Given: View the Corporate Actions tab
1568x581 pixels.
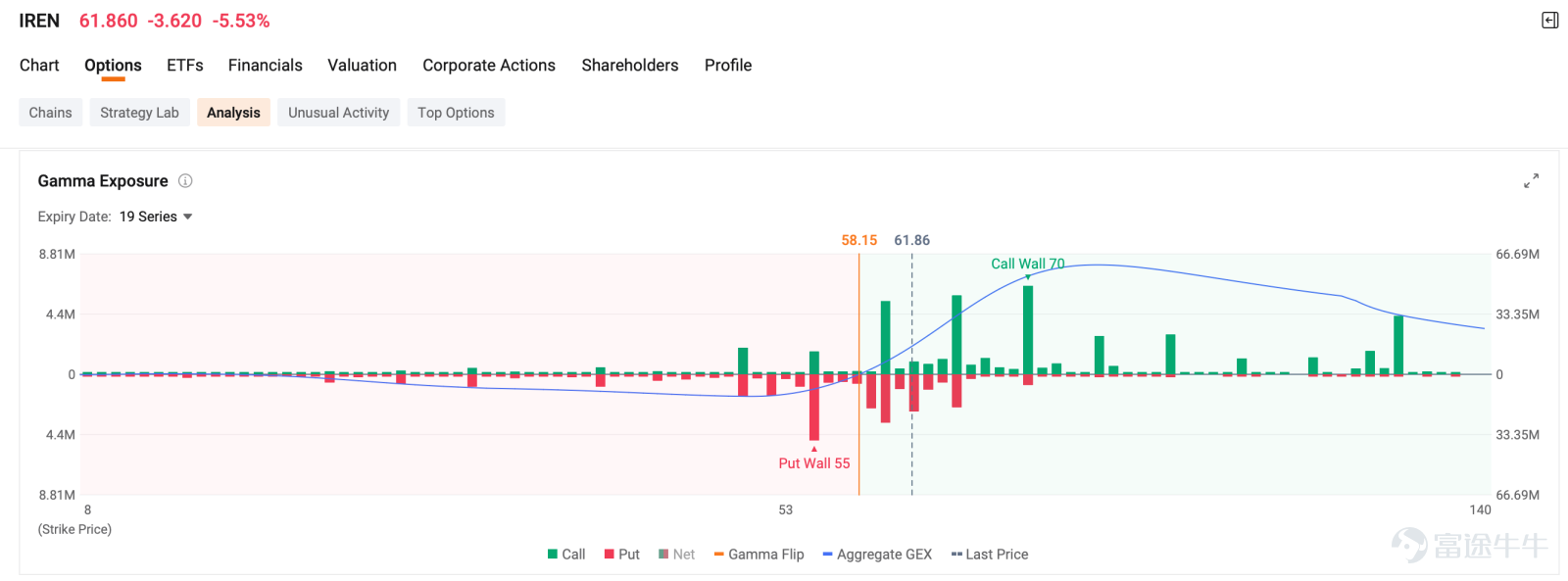Looking at the screenshot, I should [489, 66].
